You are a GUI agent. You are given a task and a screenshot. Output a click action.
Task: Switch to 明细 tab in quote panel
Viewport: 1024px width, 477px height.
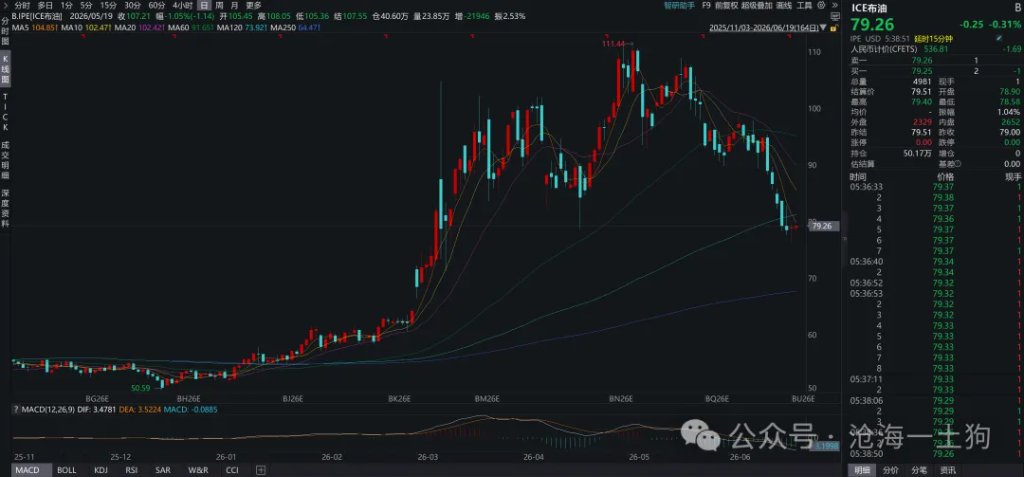pyautogui.click(x=863, y=470)
